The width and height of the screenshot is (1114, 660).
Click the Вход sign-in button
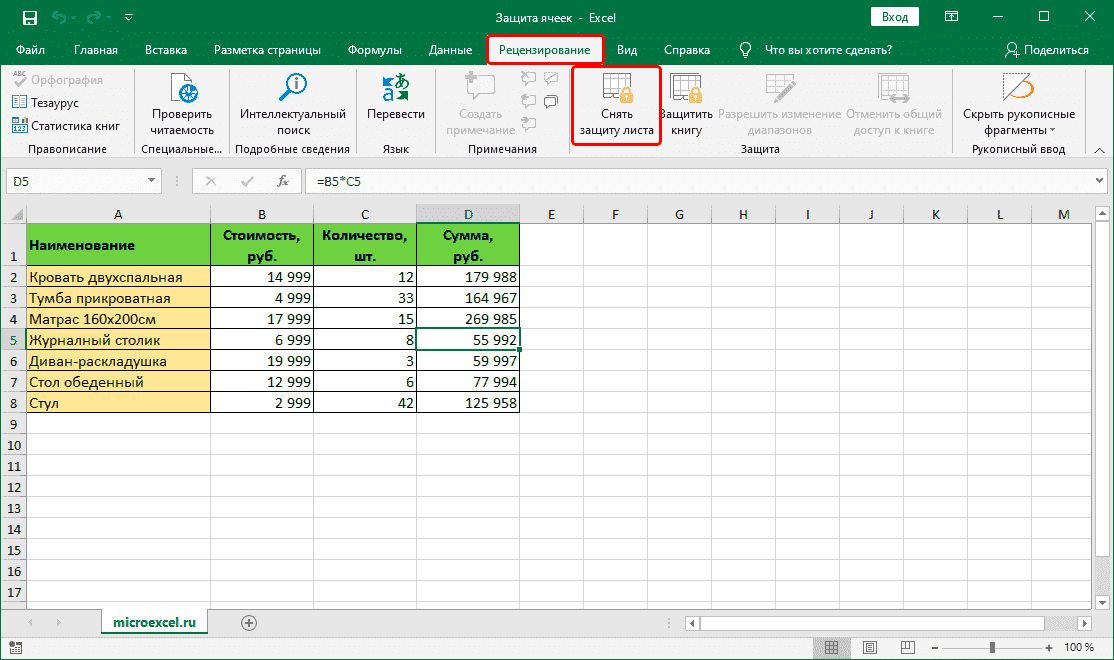click(x=893, y=16)
